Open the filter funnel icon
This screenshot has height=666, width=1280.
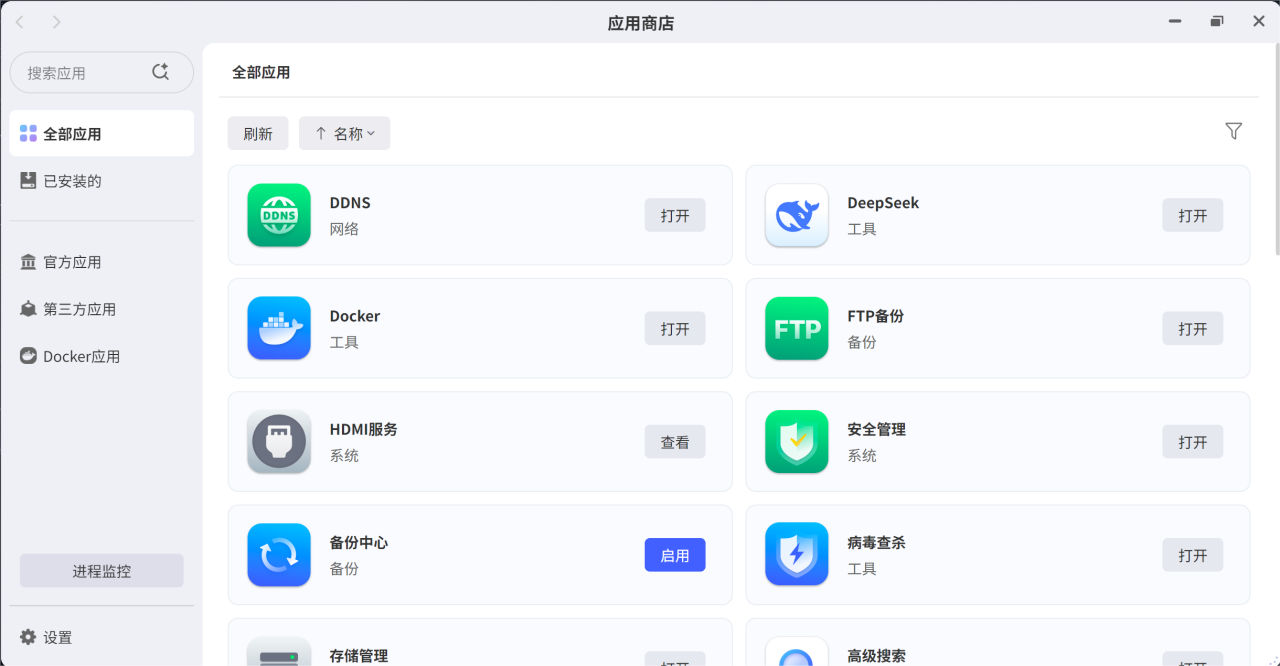coord(1233,132)
